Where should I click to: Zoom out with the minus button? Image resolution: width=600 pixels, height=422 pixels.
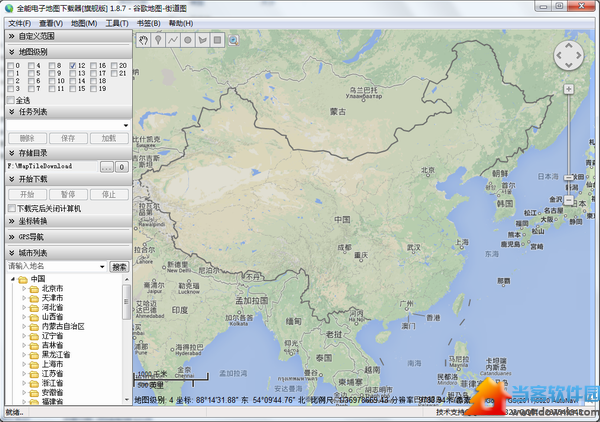coord(569,200)
